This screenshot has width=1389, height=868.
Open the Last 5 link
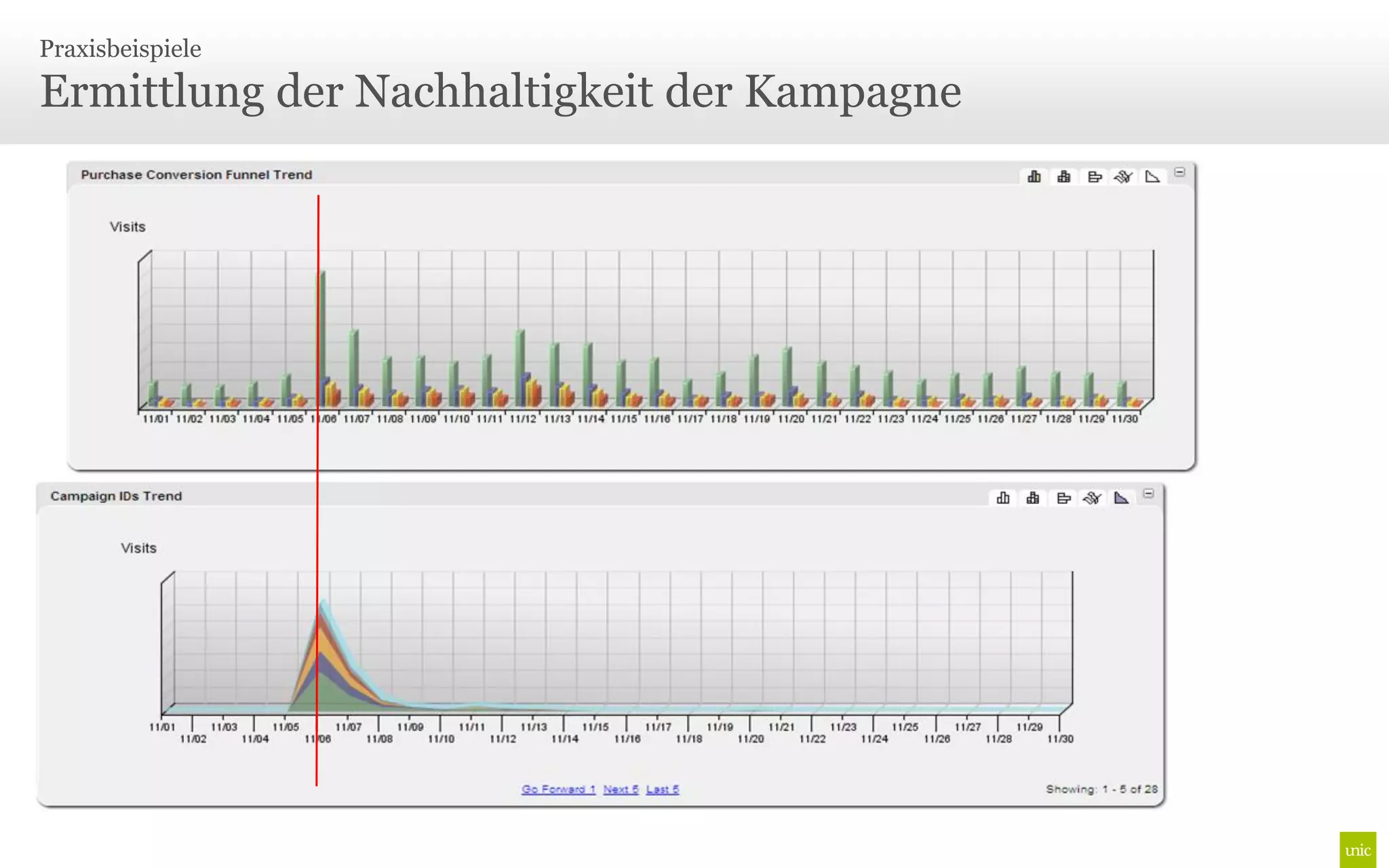(663, 789)
